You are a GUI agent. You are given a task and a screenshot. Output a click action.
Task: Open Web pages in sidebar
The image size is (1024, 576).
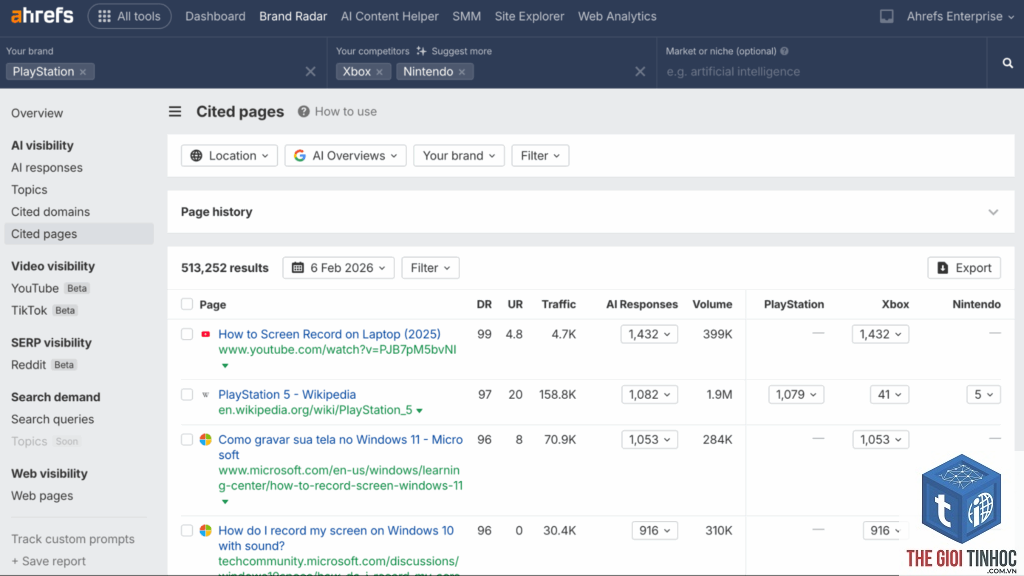pyautogui.click(x=42, y=496)
